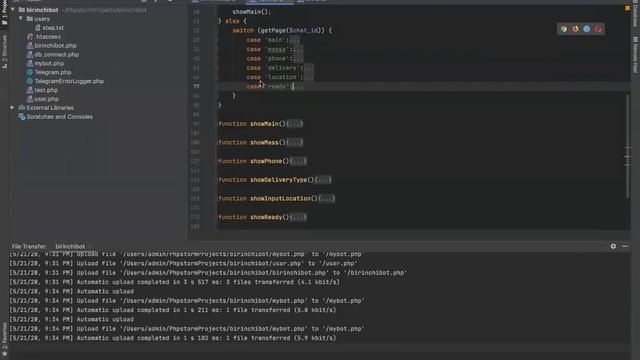Open file in Firefox browser icon
The image size is (640, 360).
pyautogui.click(x=575, y=29)
